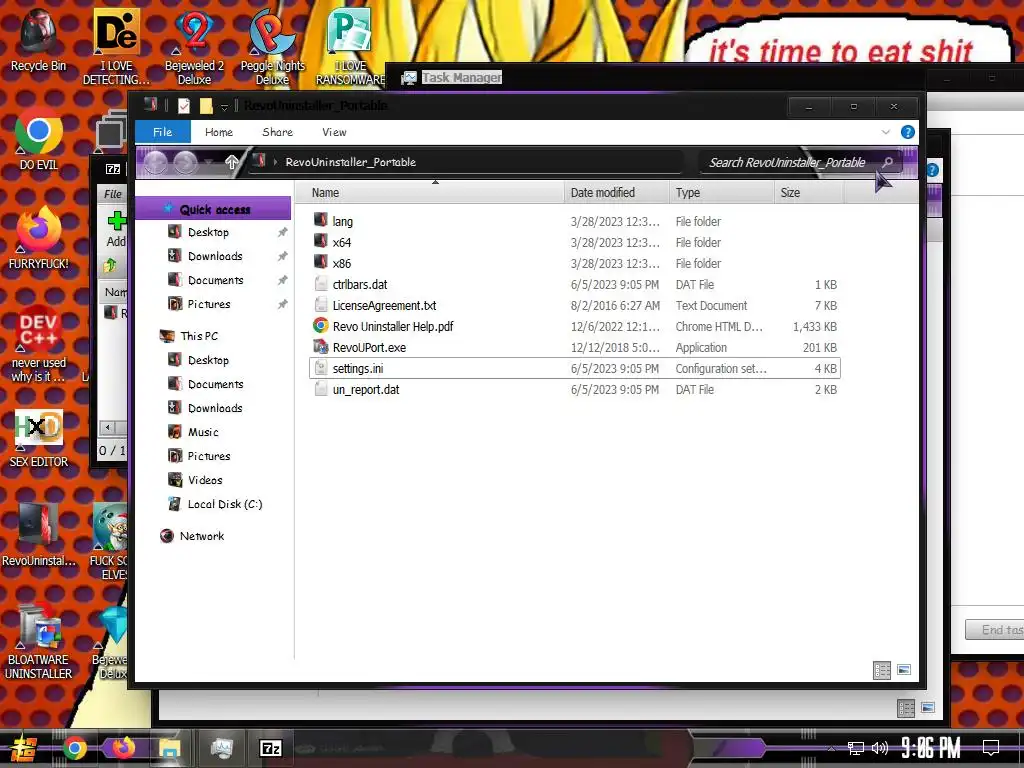
Task: Sort files by the Size column header
Action: 808,193
